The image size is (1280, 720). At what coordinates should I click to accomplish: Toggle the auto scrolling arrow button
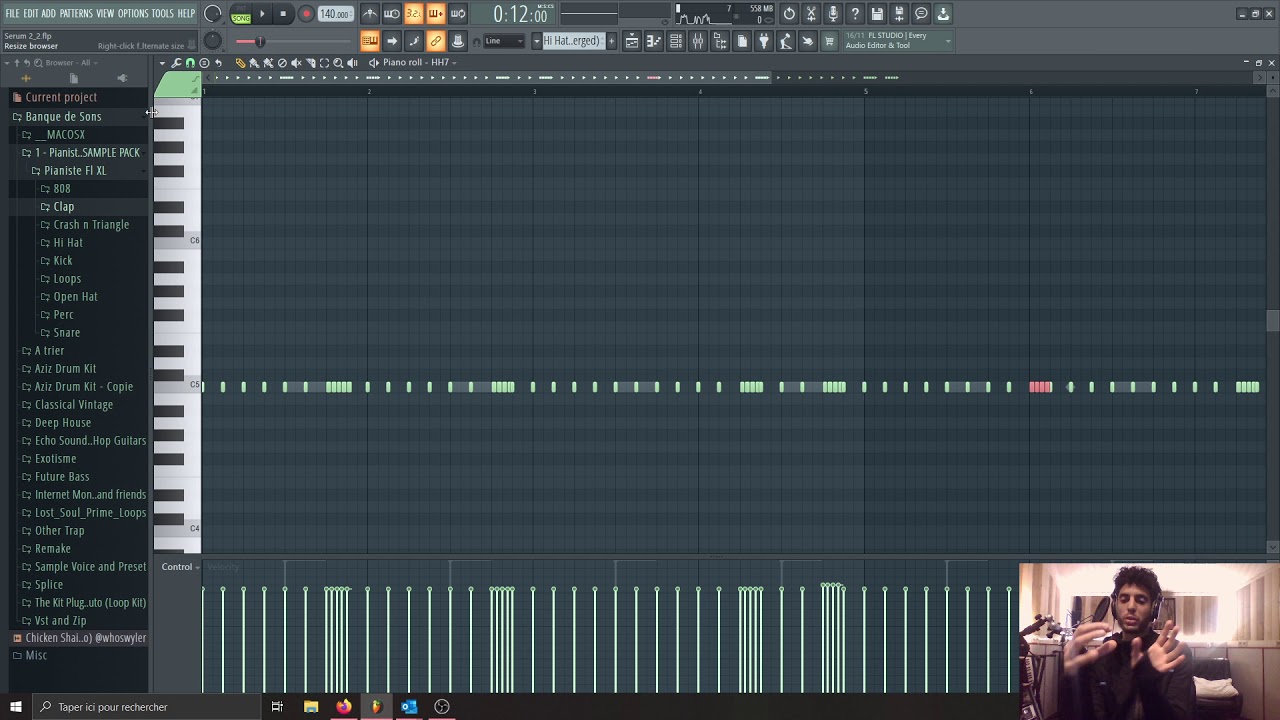(392, 41)
